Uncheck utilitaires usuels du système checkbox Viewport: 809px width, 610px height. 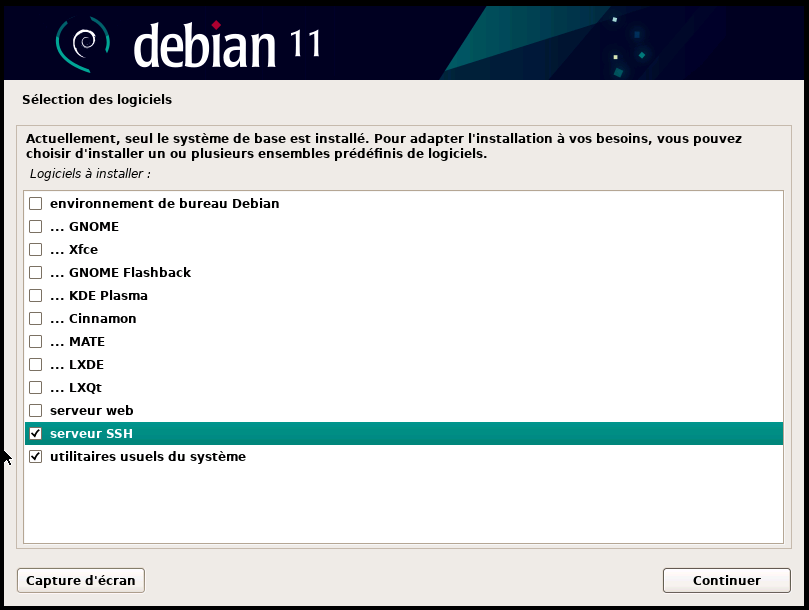[36, 456]
